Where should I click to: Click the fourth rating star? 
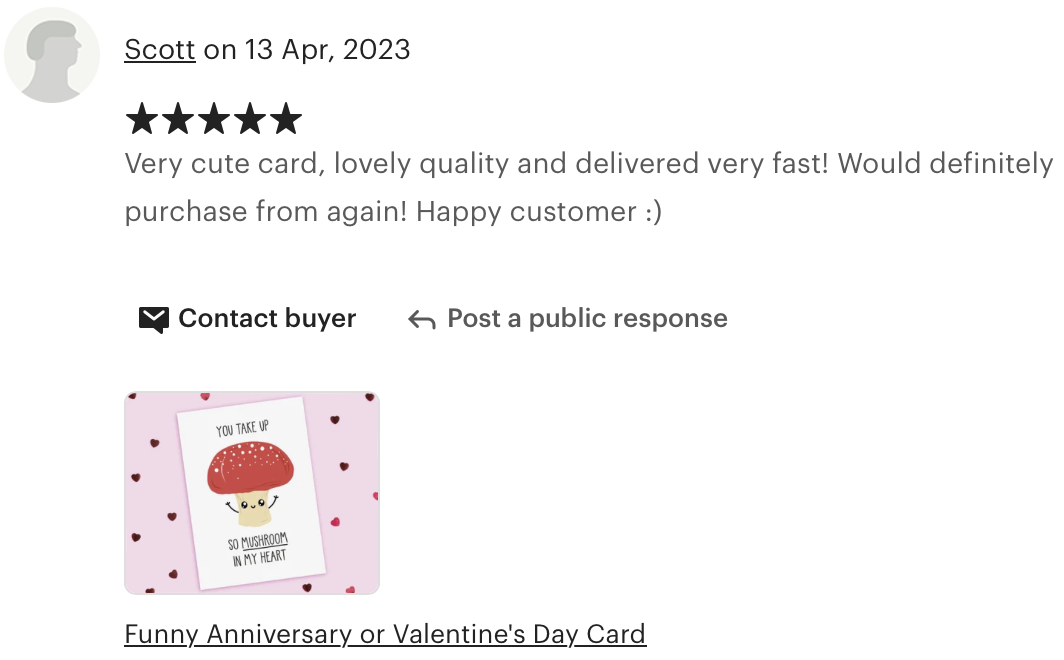coord(250,119)
